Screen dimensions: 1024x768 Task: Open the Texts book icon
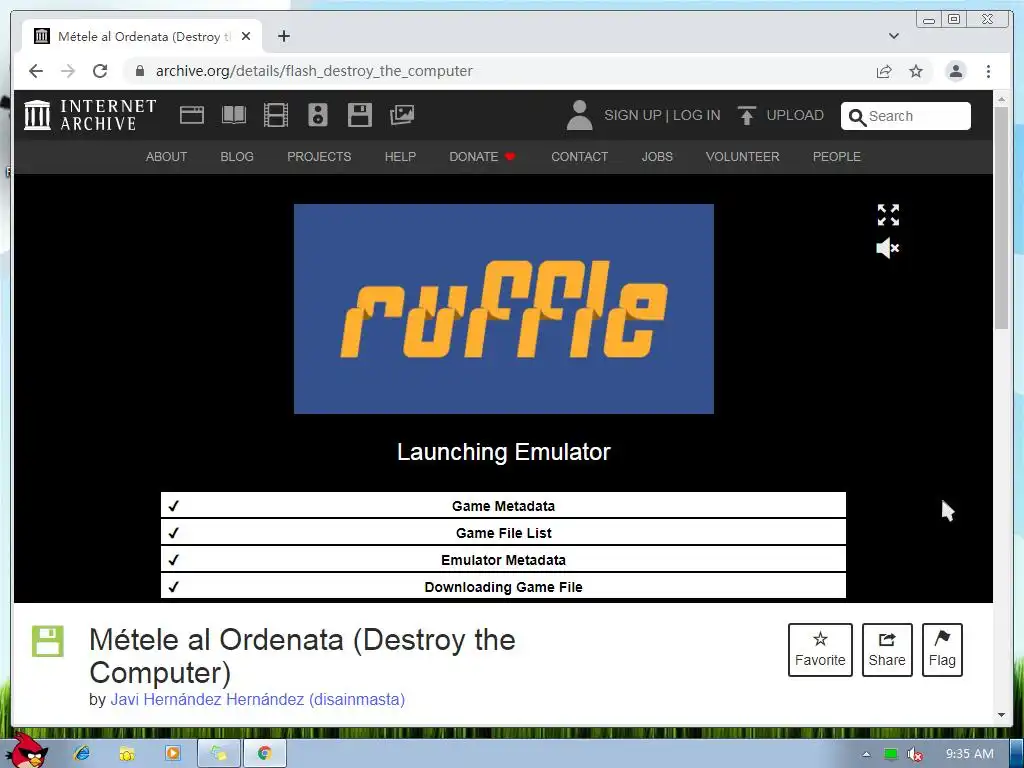pyautogui.click(x=234, y=115)
